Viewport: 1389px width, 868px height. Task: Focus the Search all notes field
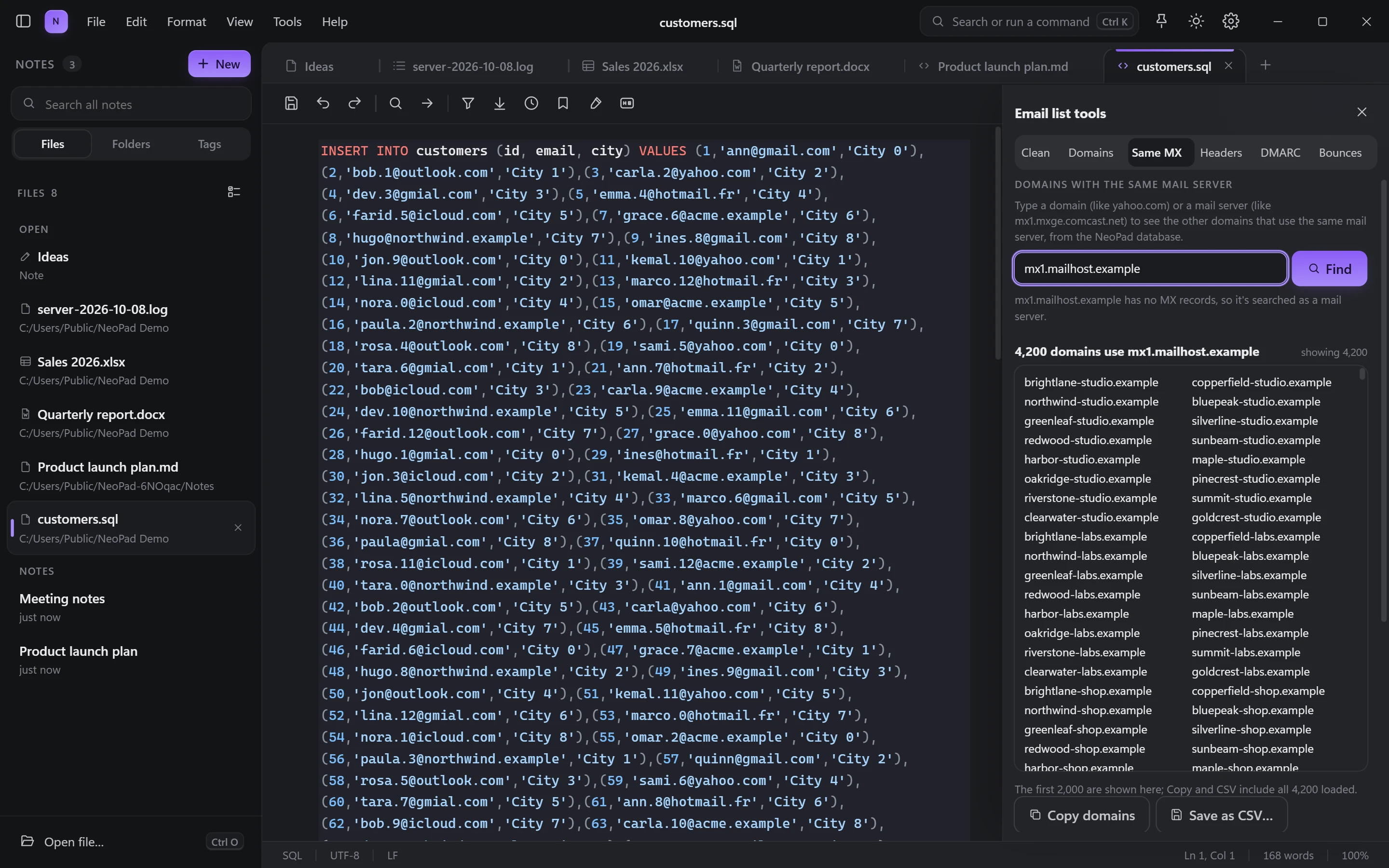131,104
